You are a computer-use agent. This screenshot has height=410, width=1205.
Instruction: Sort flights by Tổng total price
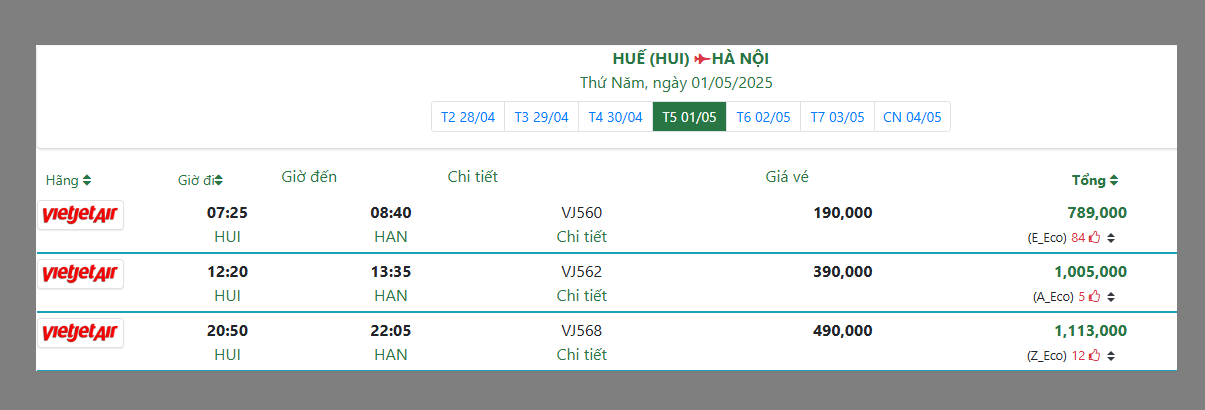1114,181
